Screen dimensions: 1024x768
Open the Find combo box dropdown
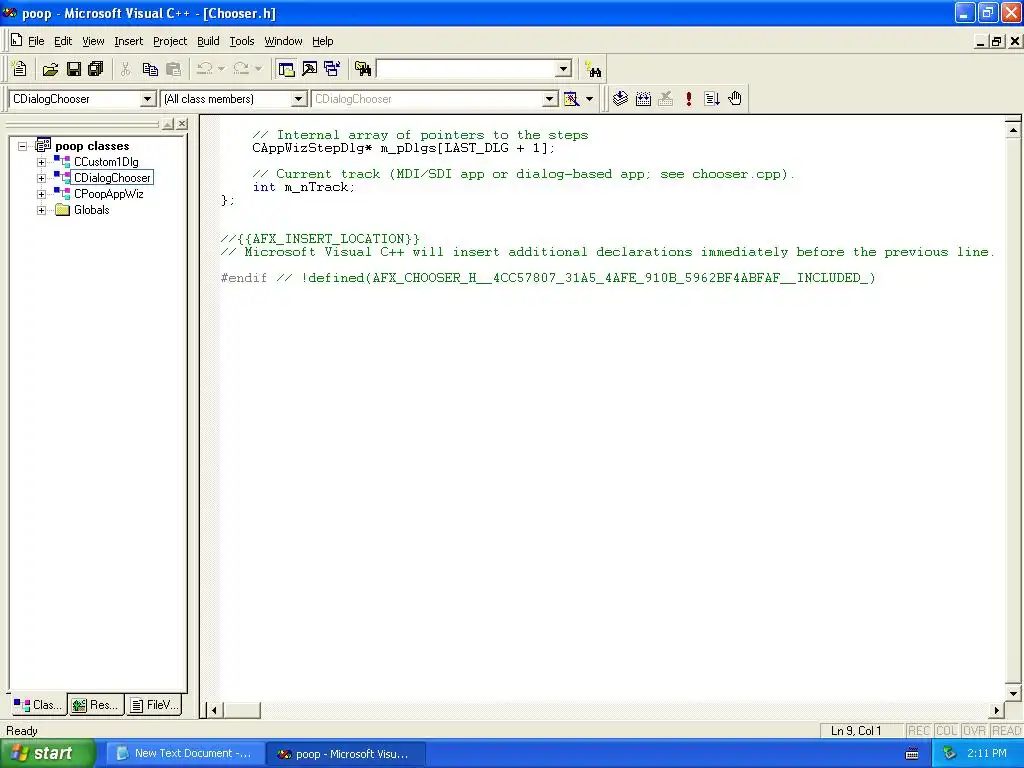pyautogui.click(x=564, y=69)
